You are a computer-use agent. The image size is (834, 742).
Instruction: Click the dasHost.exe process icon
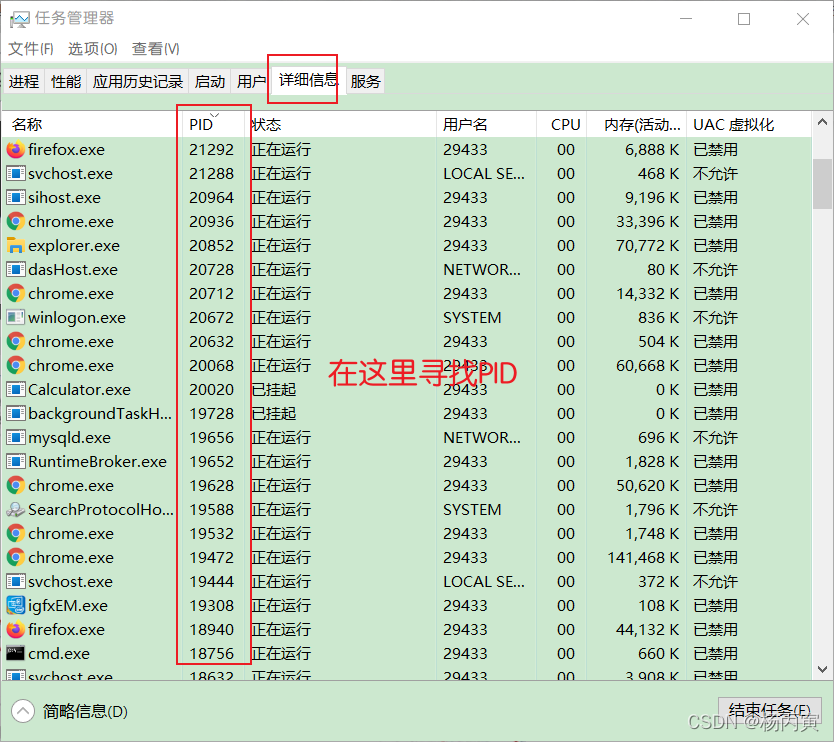pyautogui.click(x=15, y=269)
